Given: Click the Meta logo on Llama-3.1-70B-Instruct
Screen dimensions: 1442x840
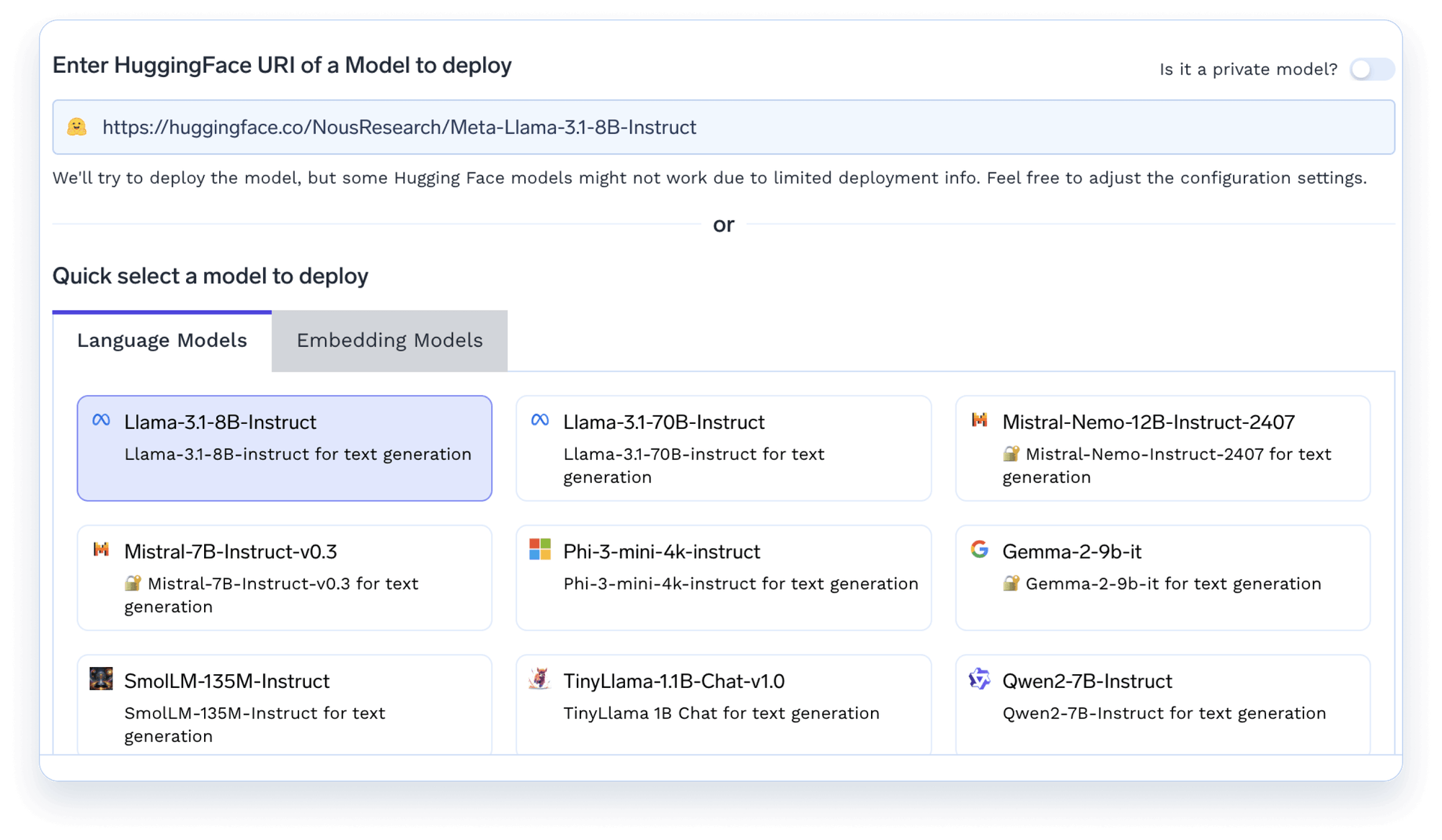Looking at the screenshot, I should coord(539,418).
